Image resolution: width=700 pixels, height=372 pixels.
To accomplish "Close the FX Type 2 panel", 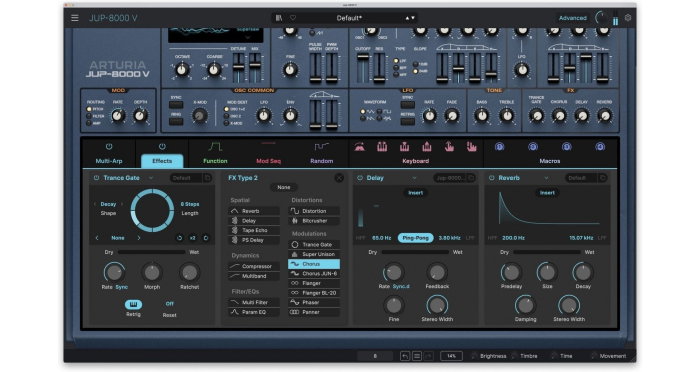I will point(339,178).
